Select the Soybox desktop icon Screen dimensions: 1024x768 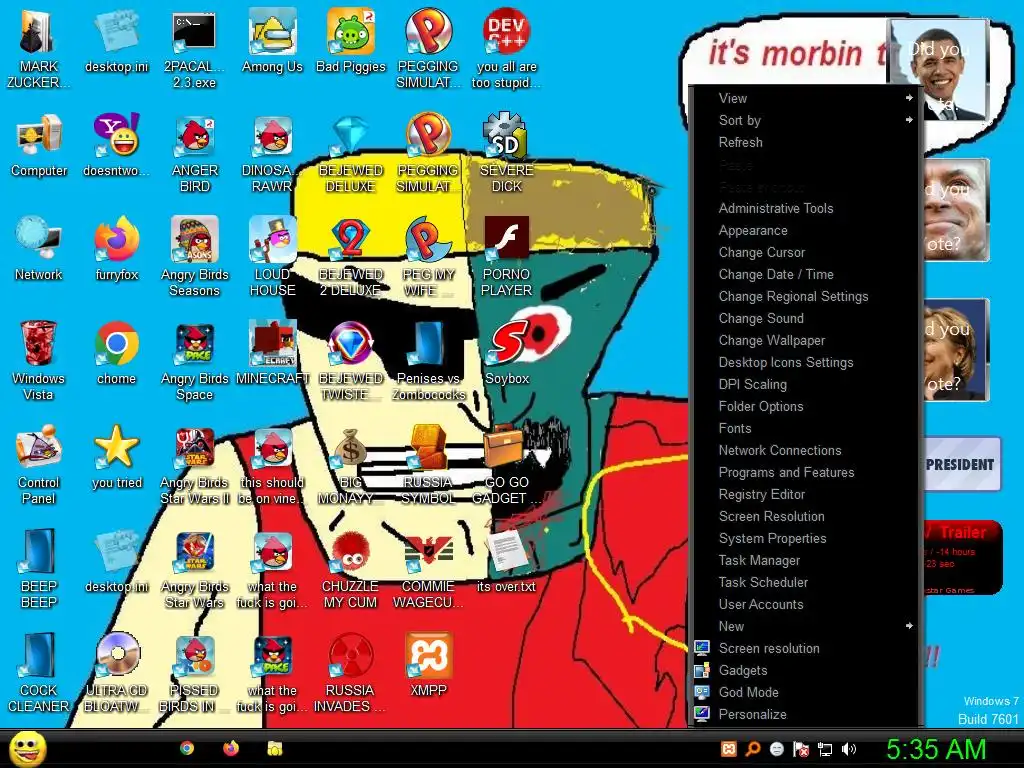pos(507,353)
